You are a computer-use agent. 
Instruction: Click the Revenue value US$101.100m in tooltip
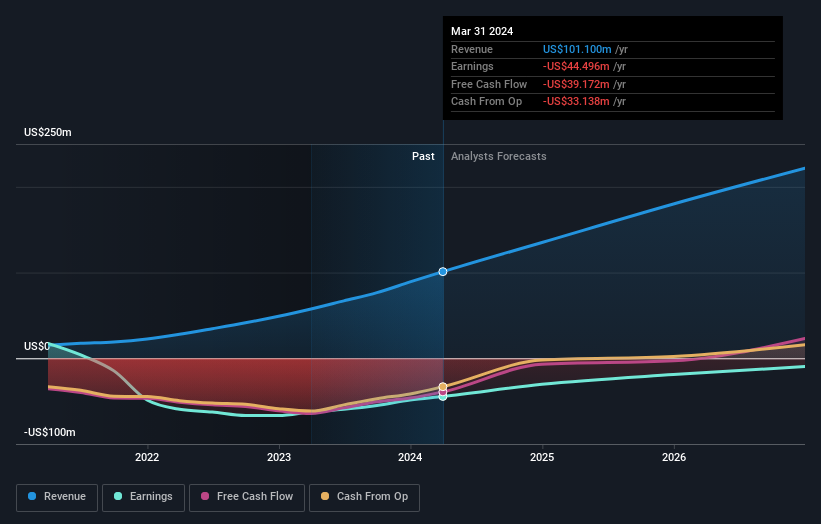(x=577, y=49)
